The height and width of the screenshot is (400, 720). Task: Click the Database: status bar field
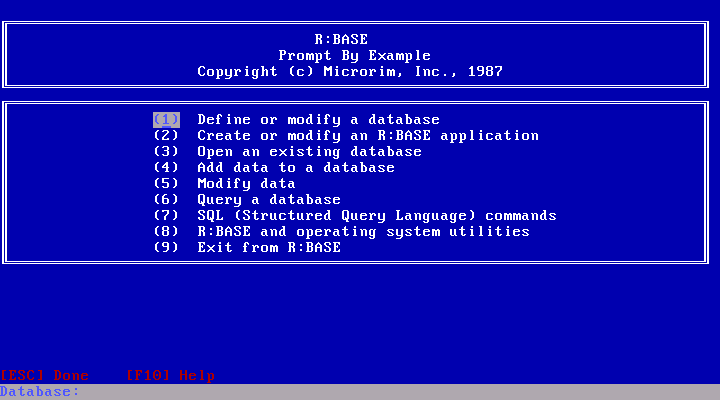click(x=360, y=392)
